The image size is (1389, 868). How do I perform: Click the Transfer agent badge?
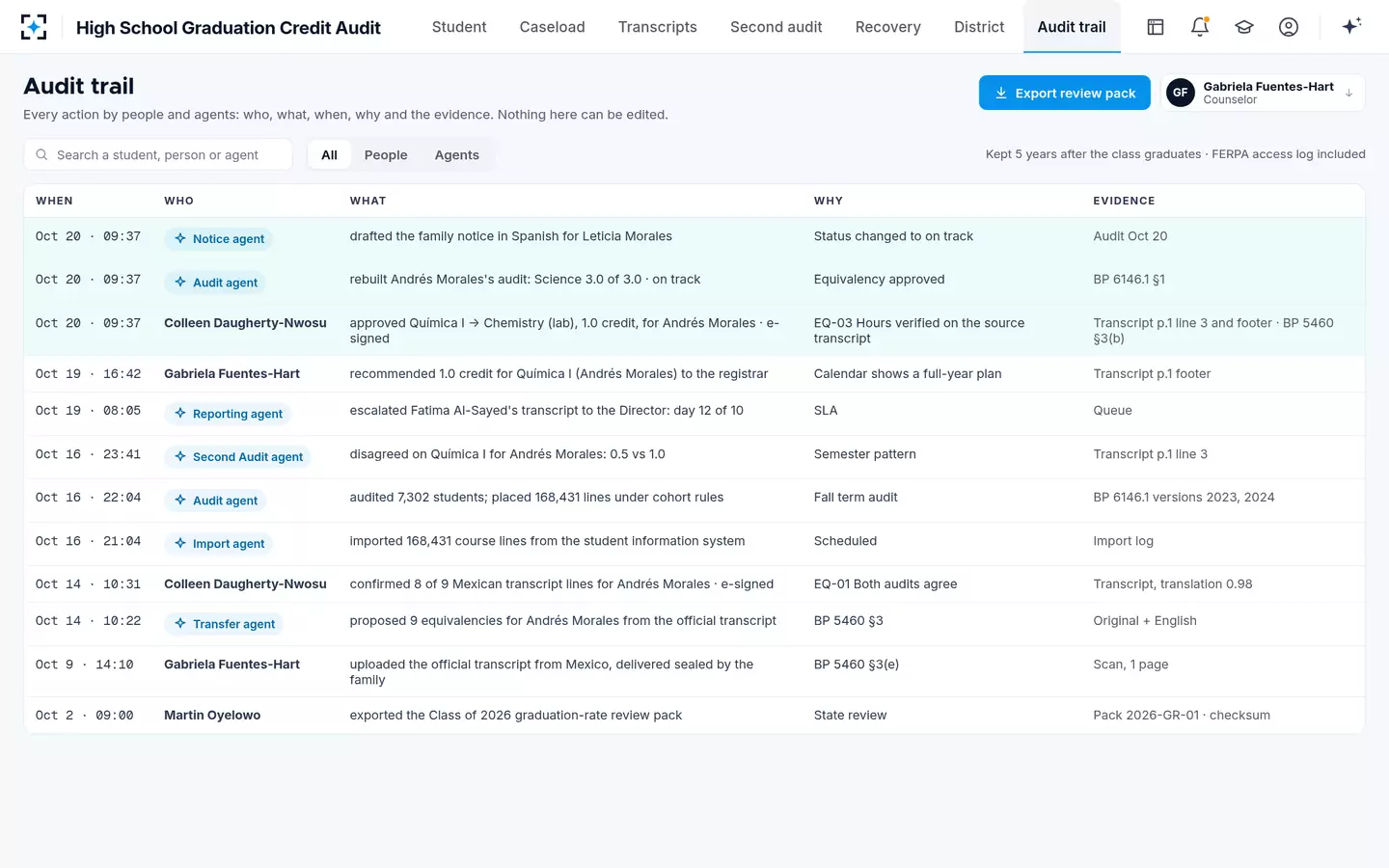pyautogui.click(x=224, y=624)
